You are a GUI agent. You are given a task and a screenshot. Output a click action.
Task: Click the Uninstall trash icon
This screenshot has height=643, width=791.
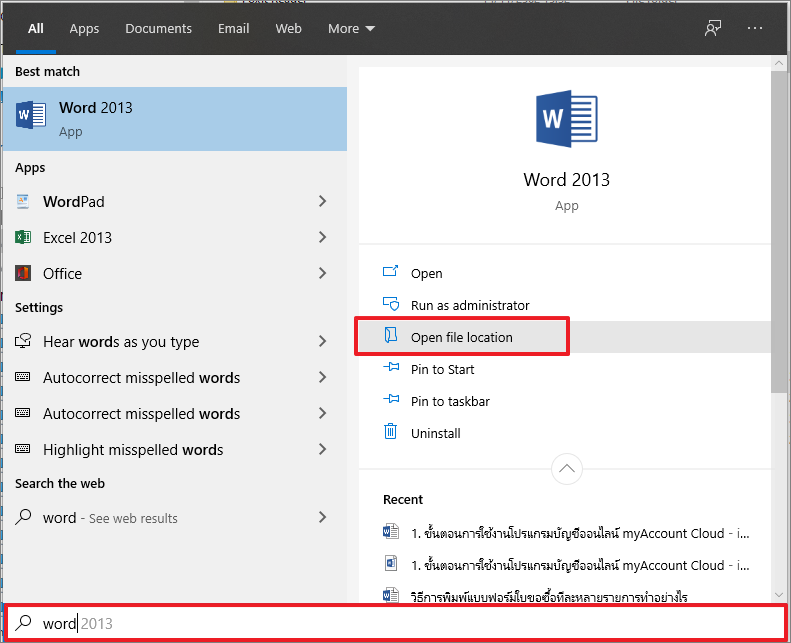tap(390, 431)
